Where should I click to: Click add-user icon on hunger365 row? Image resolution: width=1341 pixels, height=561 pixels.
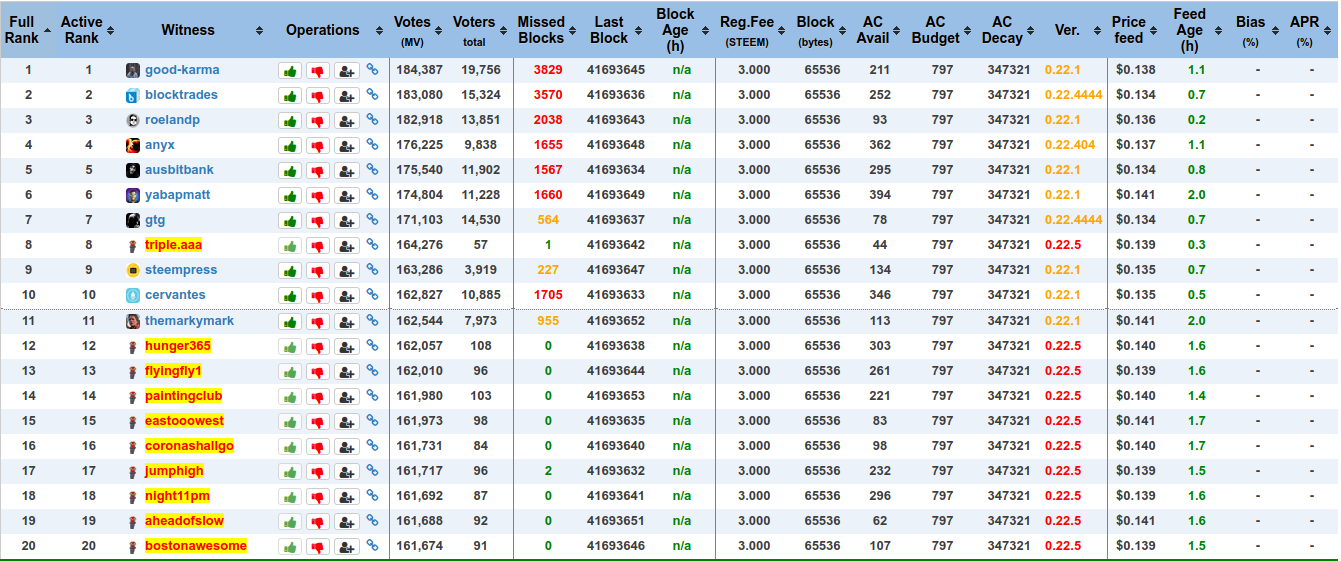point(347,347)
